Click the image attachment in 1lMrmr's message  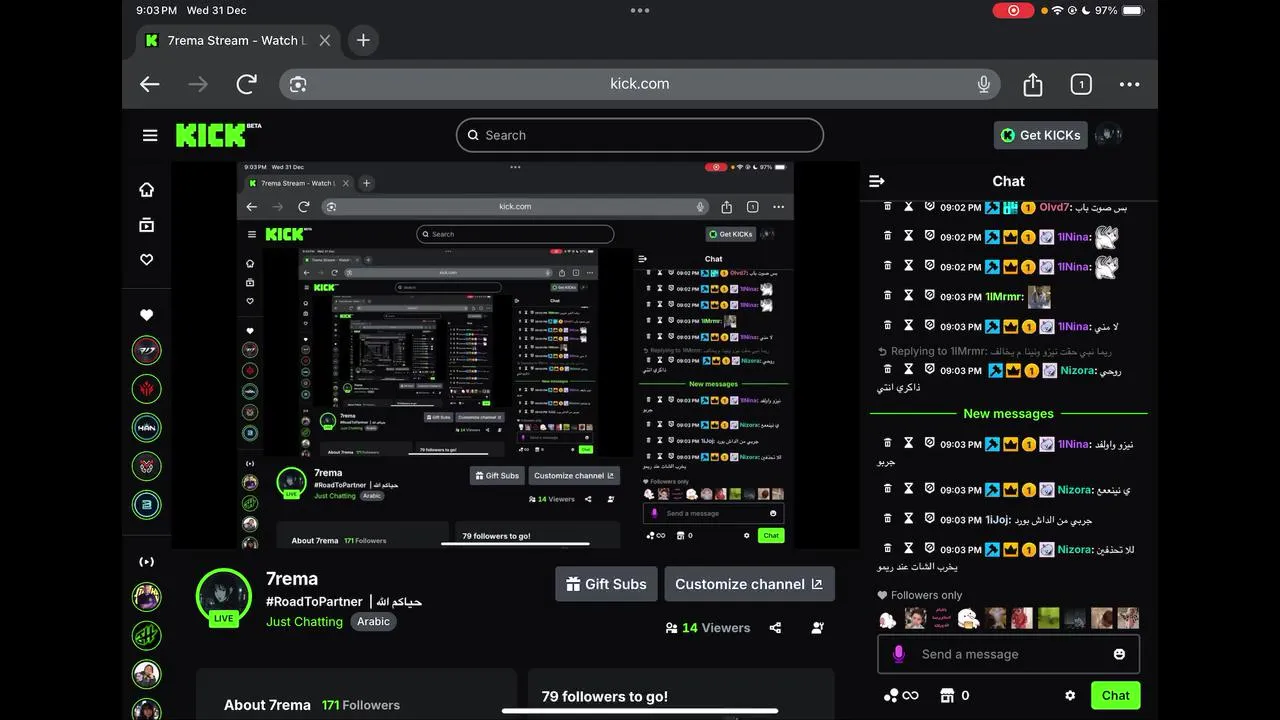point(1039,296)
